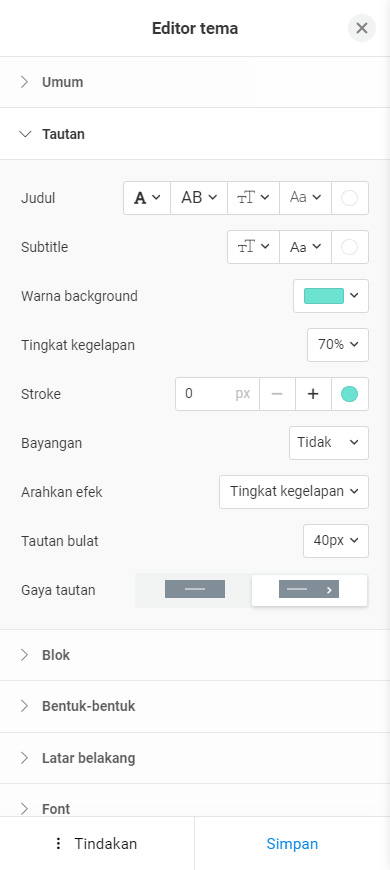Open the bold font weight option for Judul
Screen dimensions: 390x870
[x=147, y=198]
